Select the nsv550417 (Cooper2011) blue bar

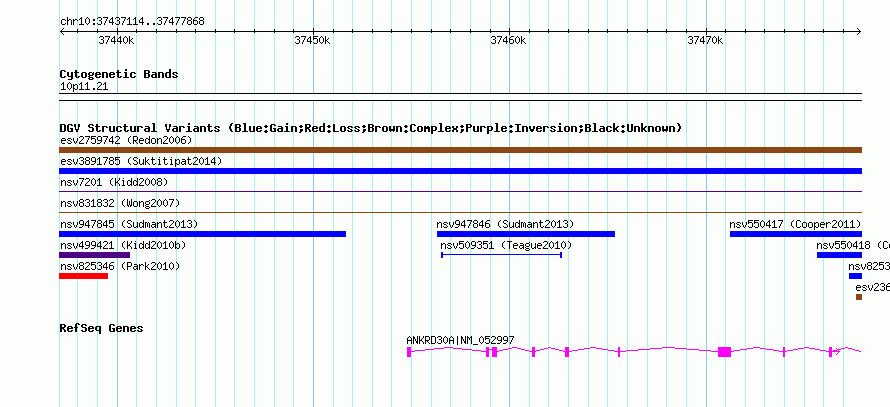click(796, 234)
